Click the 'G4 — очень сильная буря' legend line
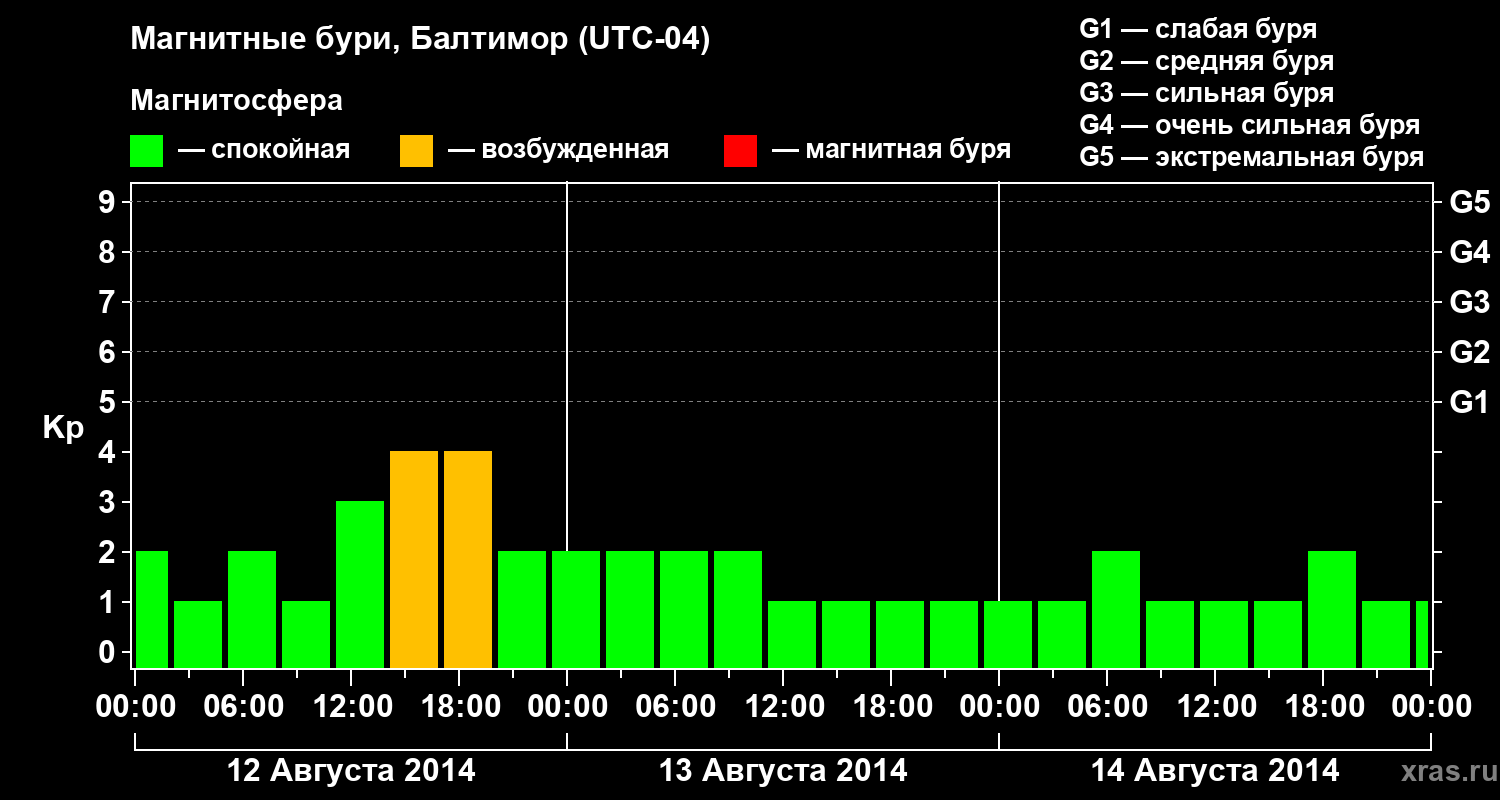This screenshot has height=800, width=1500. point(1250,125)
